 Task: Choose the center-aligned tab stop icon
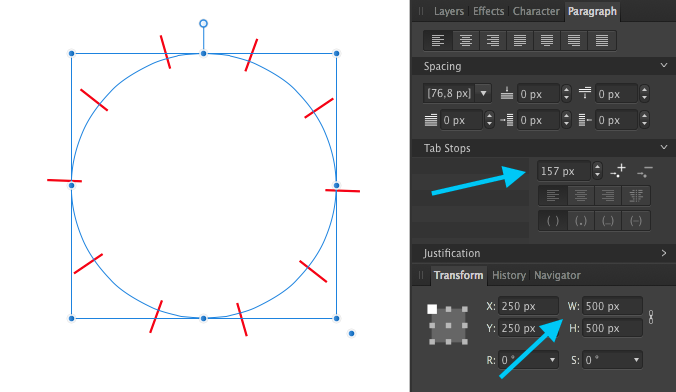580,196
